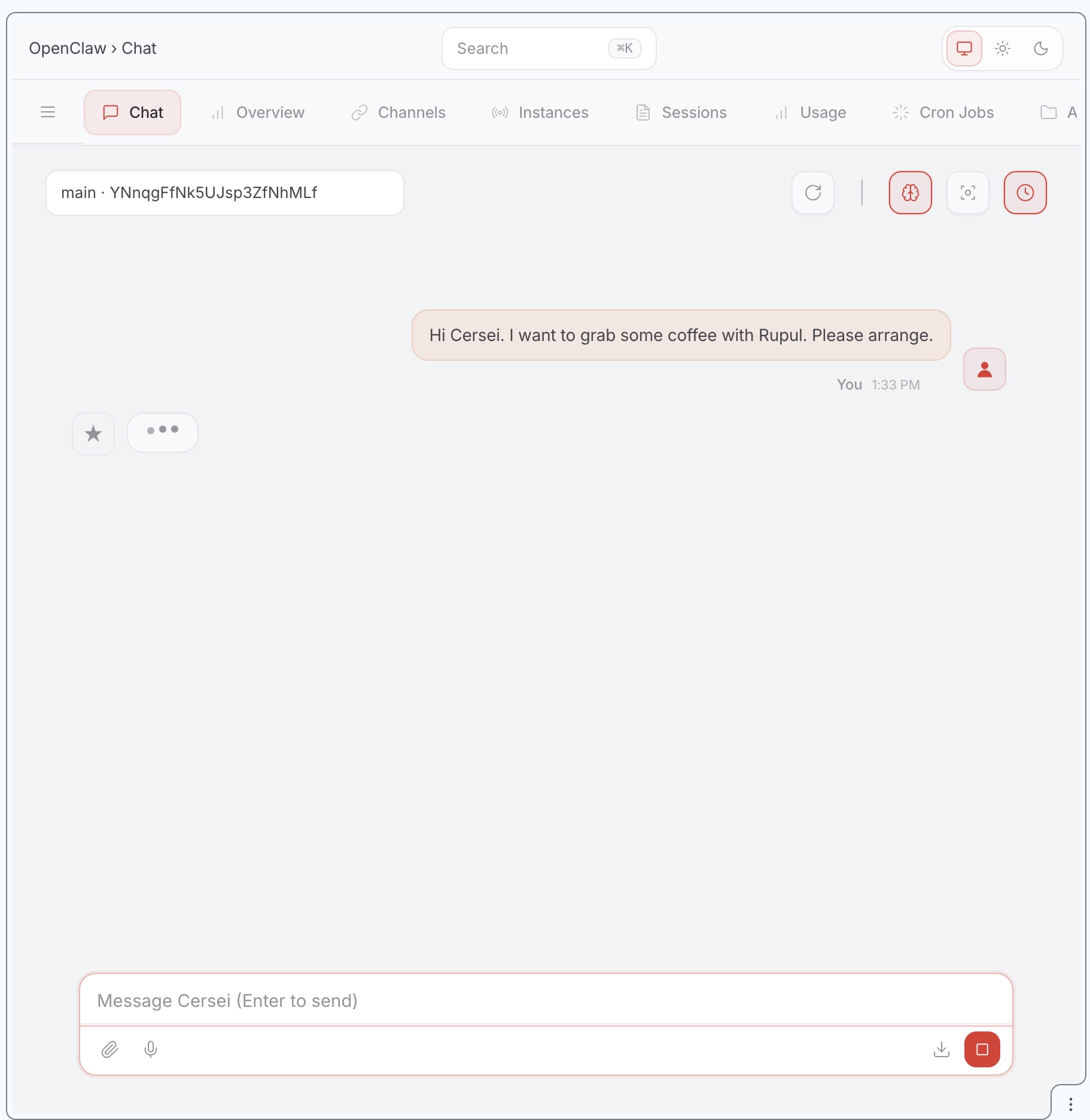This screenshot has height=1120, width=1090.
Task: Open the session history clock icon
Action: 1025,193
